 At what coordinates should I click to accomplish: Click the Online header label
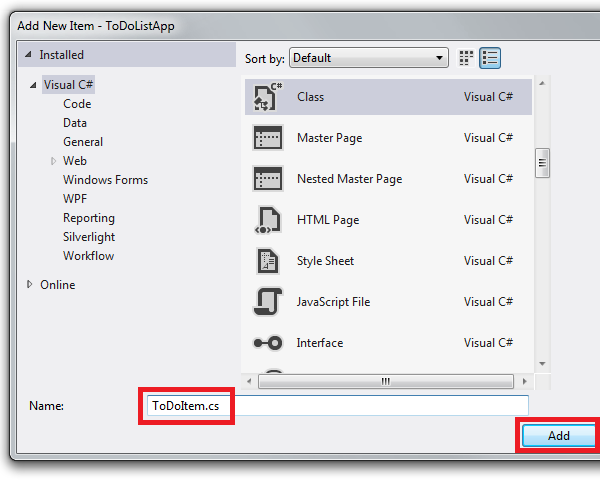[x=58, y=285]
